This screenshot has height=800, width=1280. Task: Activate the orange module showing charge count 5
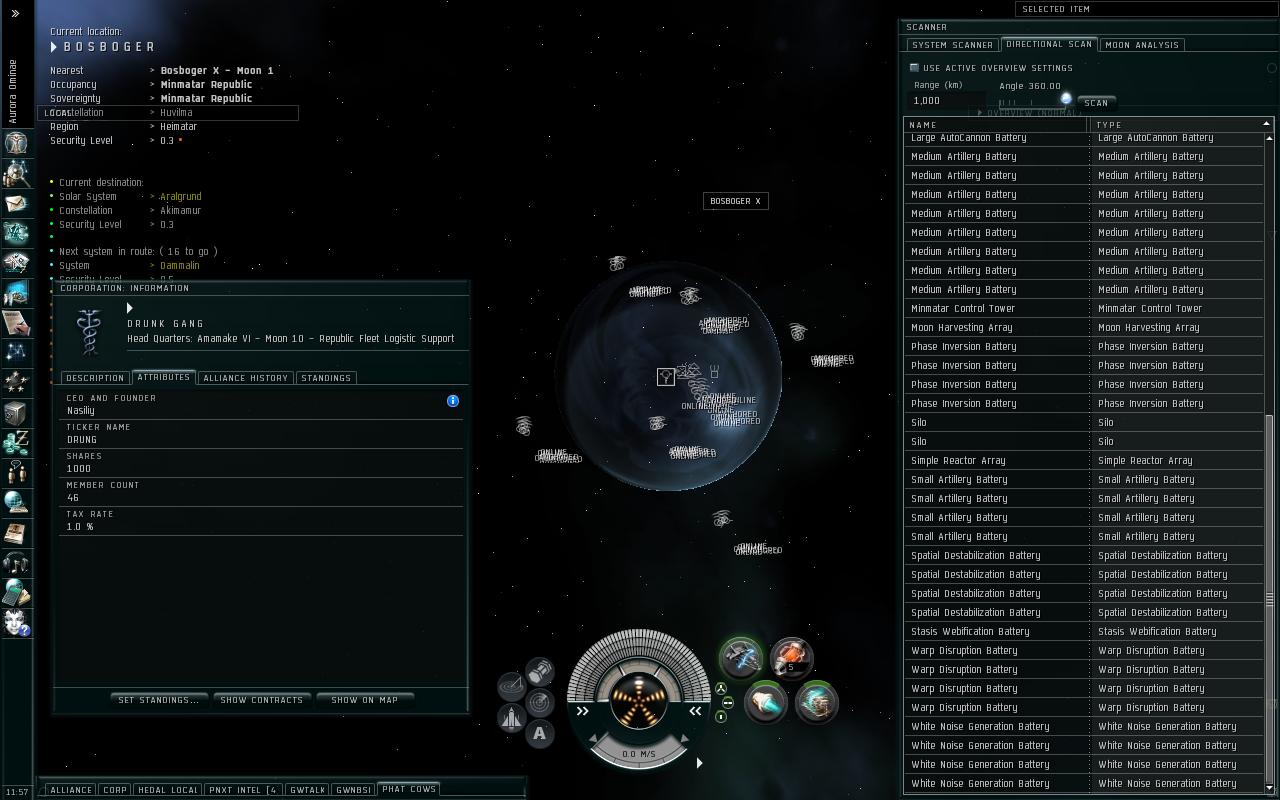tap(791, 657)
